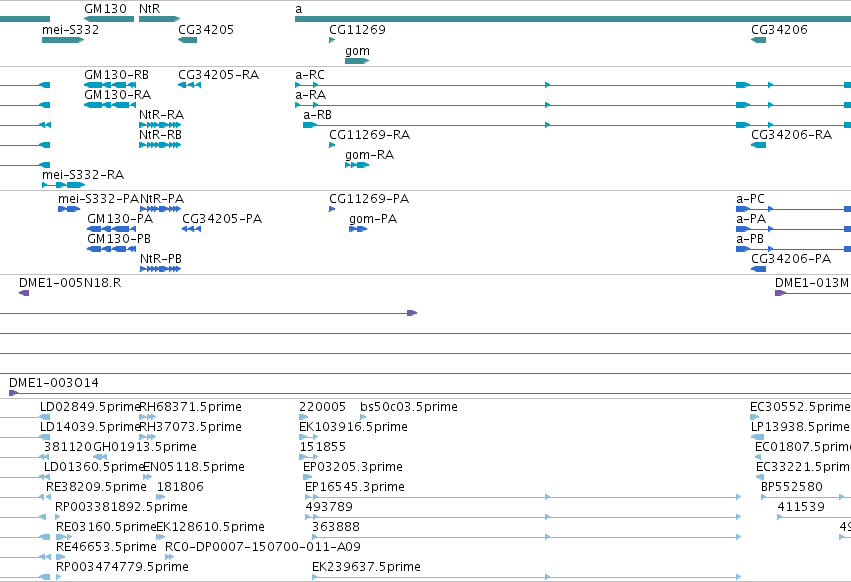Screen dimensions: 851x582
Task: Choose transcript label 'a-RB'
Action: pos(317,115)
